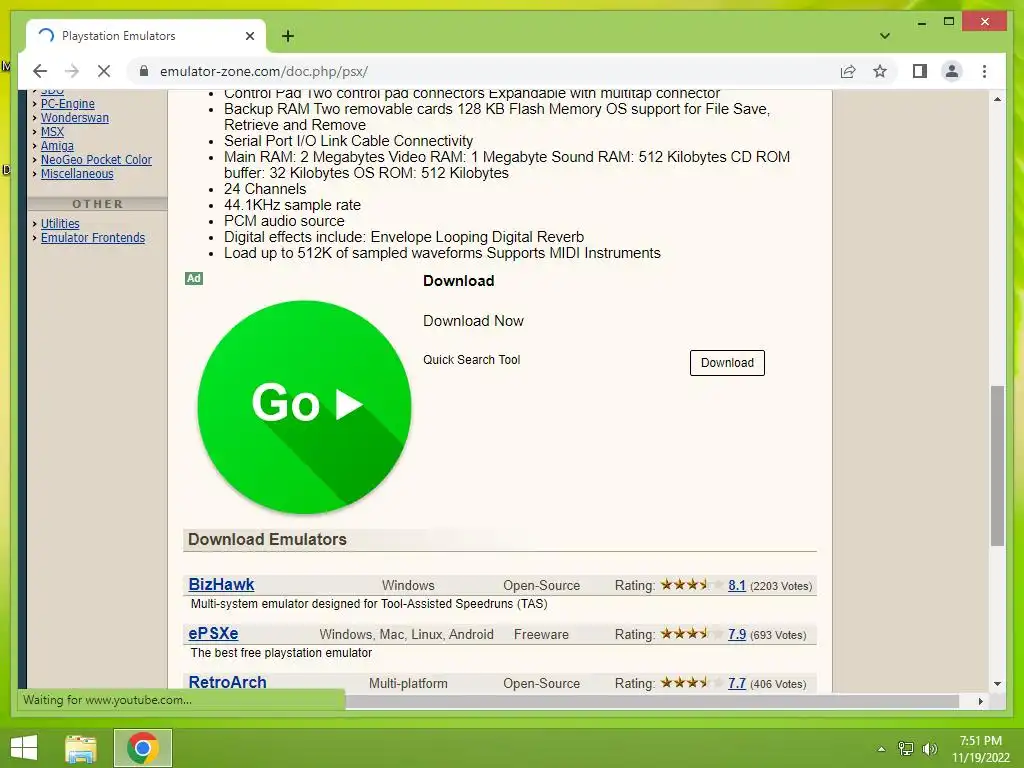
Task: Click 'PCM audio source' text
Action: [x=284, y=221]
